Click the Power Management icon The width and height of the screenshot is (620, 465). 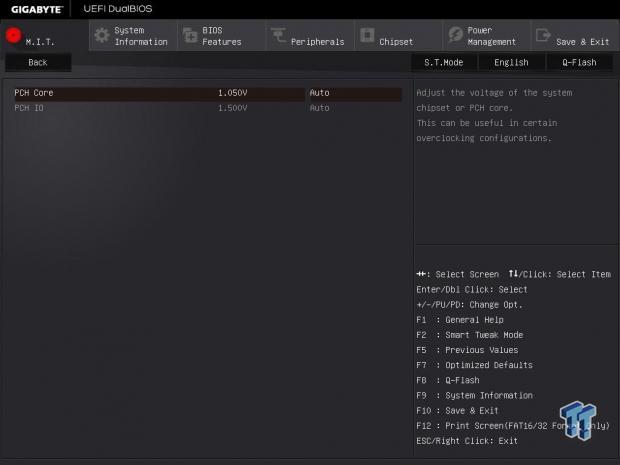(454, 35)
